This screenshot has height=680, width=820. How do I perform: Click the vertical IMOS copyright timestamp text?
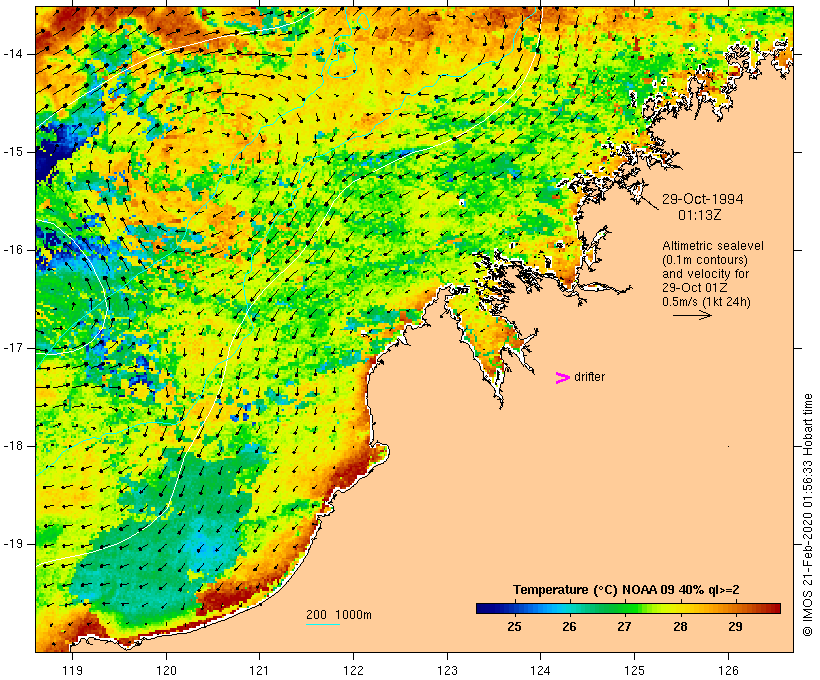tap(808, 515)
